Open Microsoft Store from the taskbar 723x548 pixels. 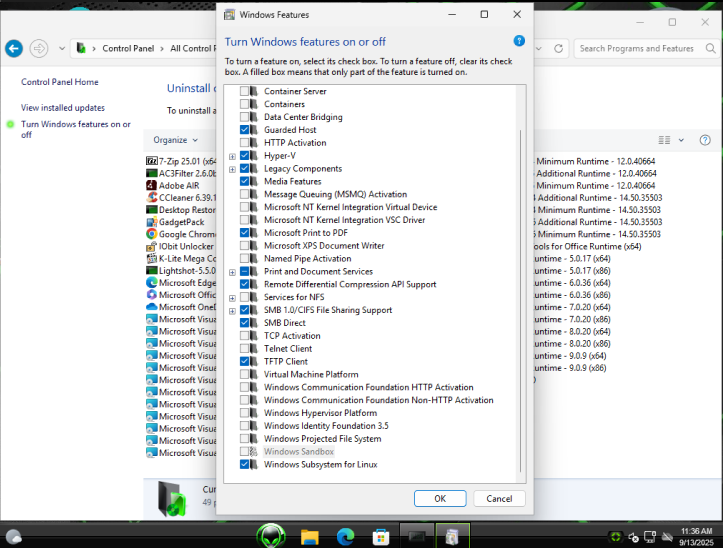pyautogui.click(x=381, y=537)
